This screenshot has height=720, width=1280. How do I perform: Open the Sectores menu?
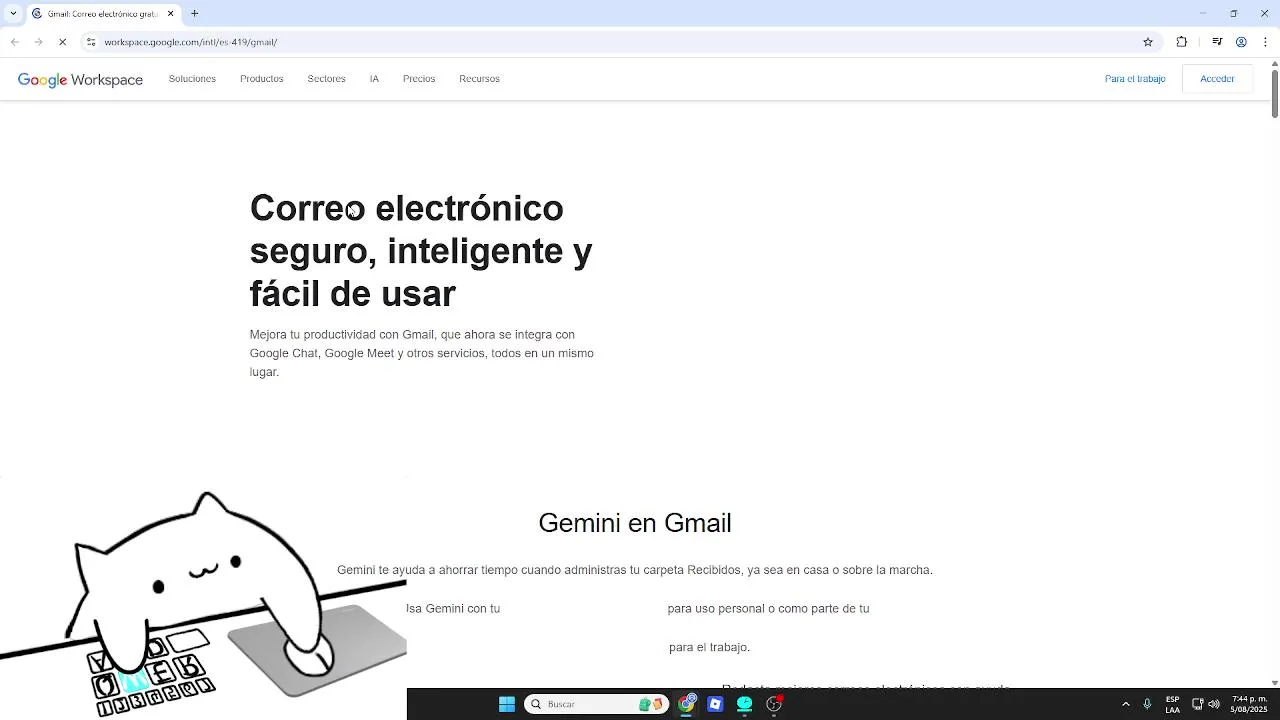pyautogui.click(x=327, y=79)
